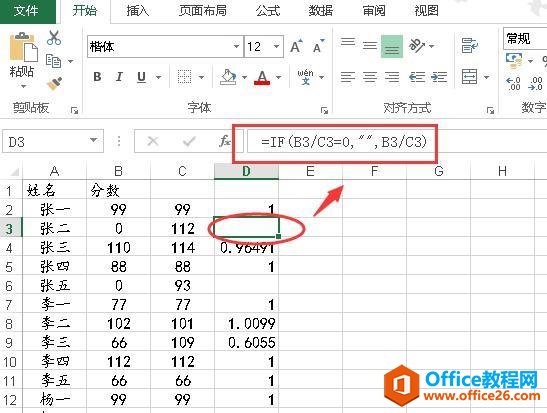The height and width of the screenshot is (413, 547).
Task: Align text left
Action: pos(348,77)
